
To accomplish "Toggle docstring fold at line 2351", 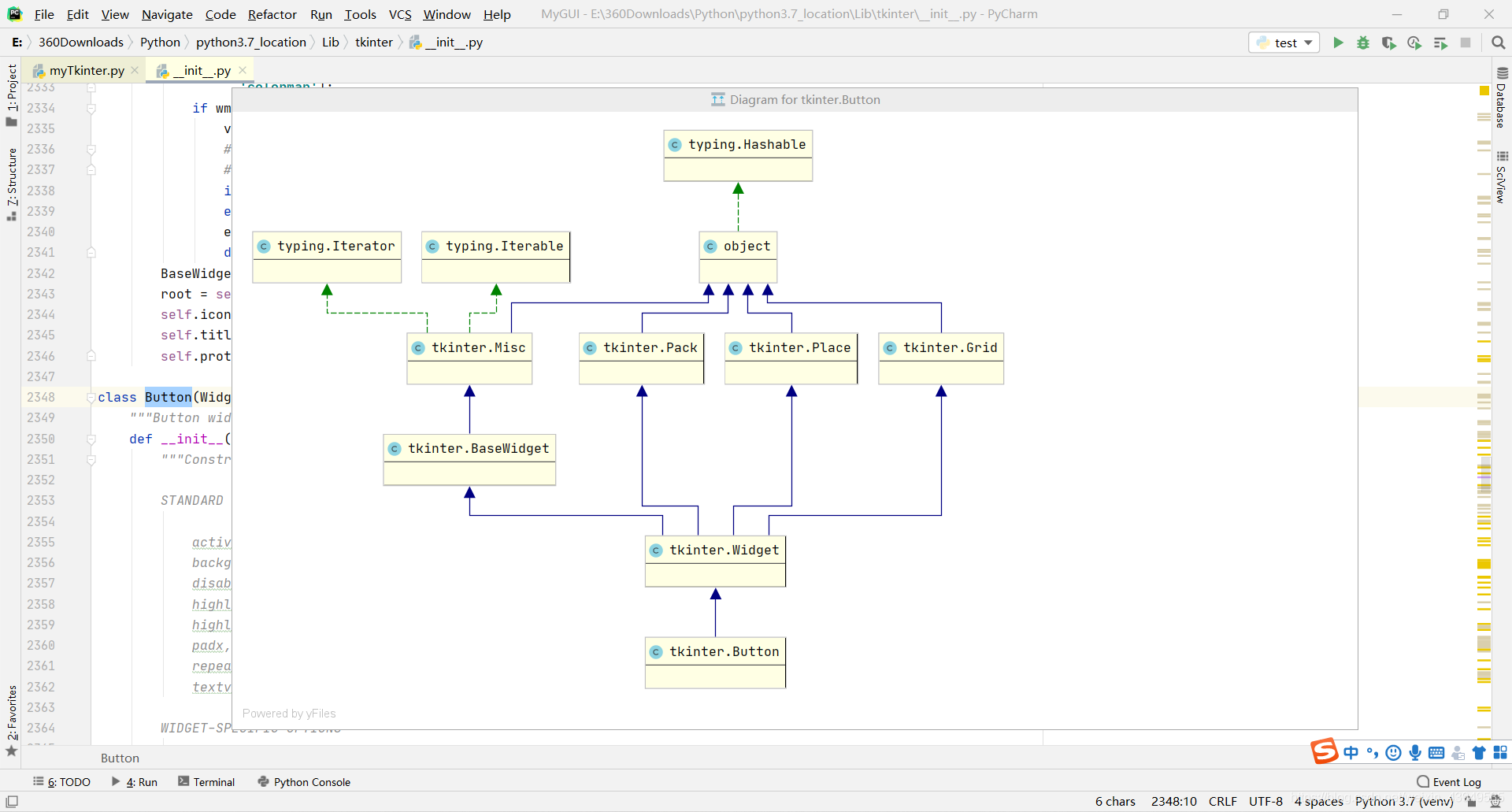I will 91,460.
